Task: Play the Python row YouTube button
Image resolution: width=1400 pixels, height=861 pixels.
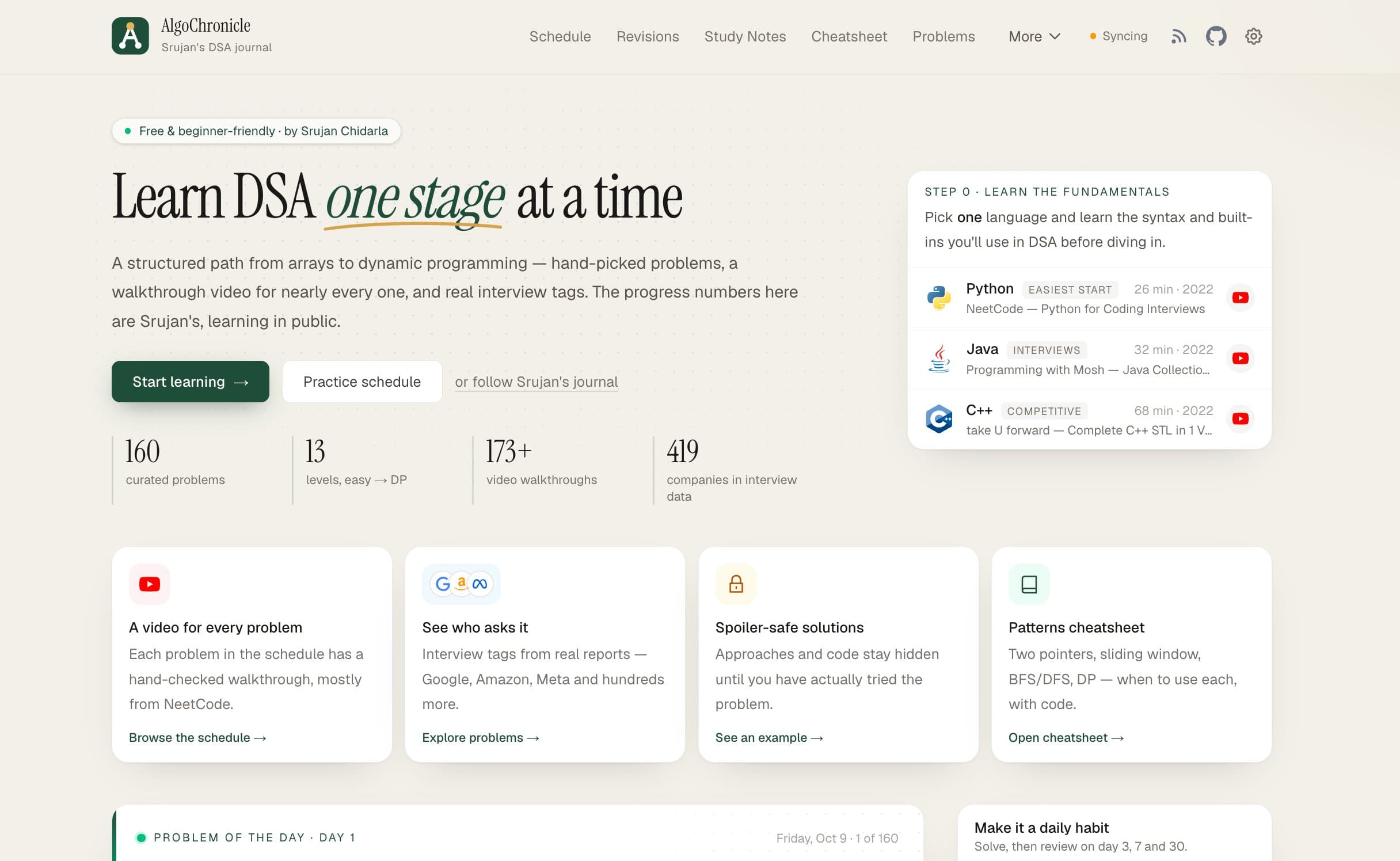Action: 1240,298
